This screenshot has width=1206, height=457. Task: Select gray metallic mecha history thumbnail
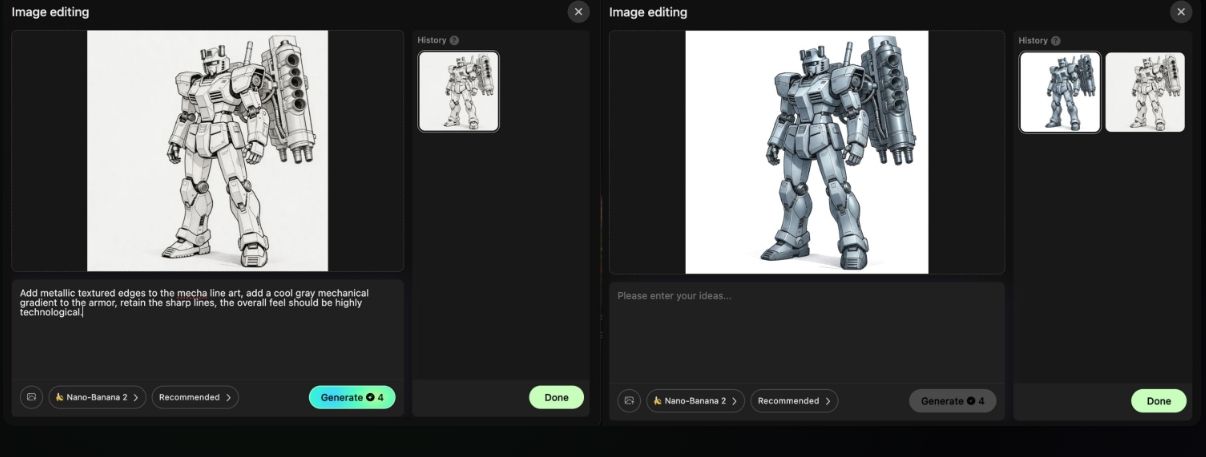click(x=1060, y=92)
